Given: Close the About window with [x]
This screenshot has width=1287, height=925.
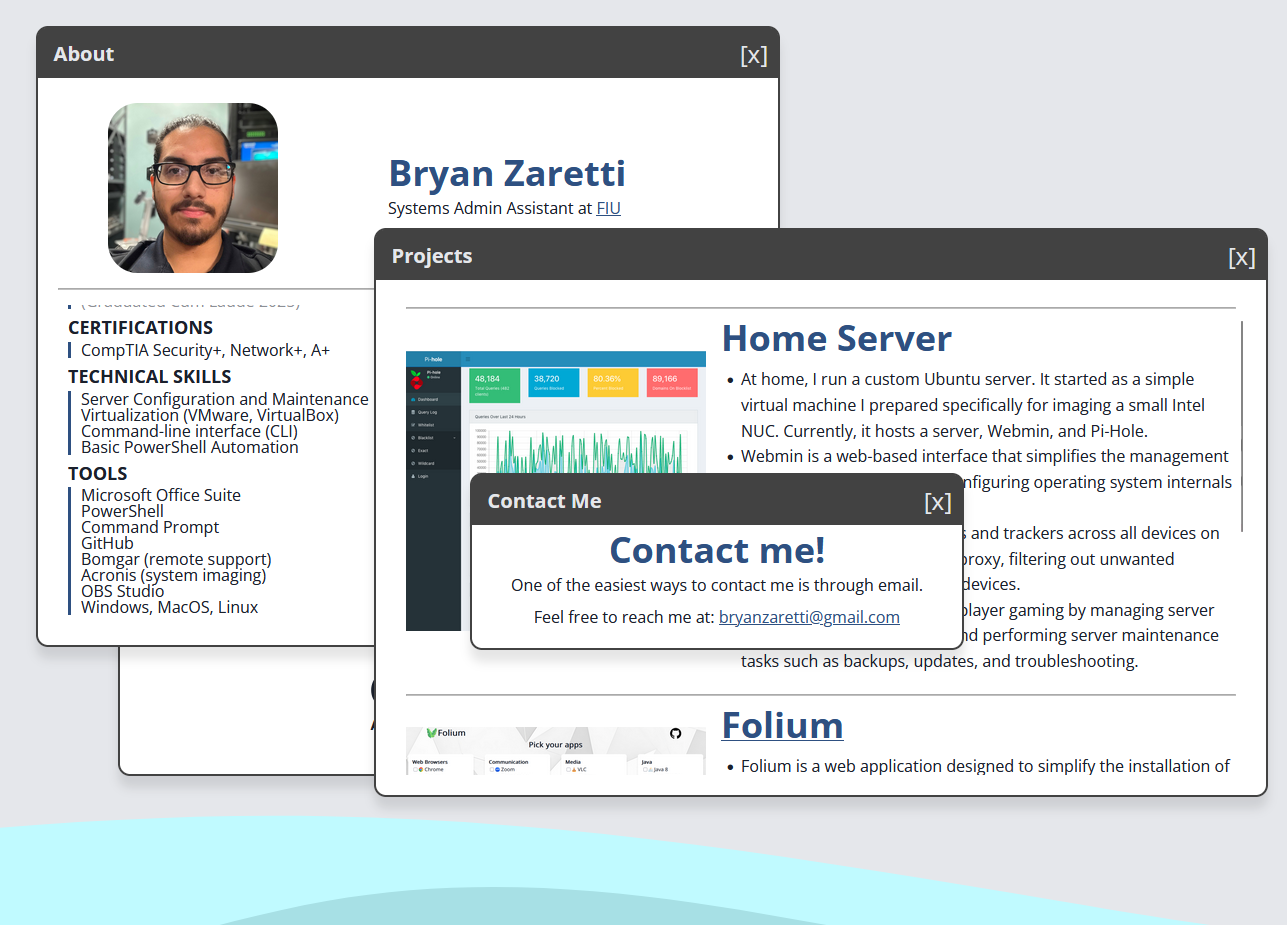Looking at the screenshot, I should pyautogui.click(x=754, y=55).
